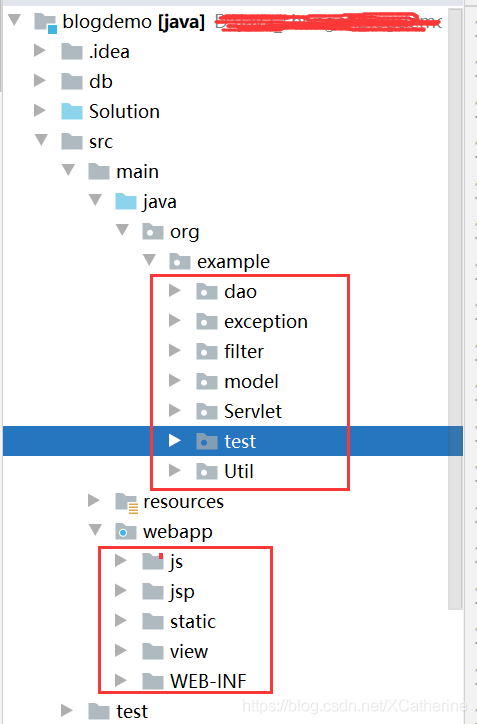Click the resources folder icon
Viewport: 477px width, 724px height.
coord(126,502)
